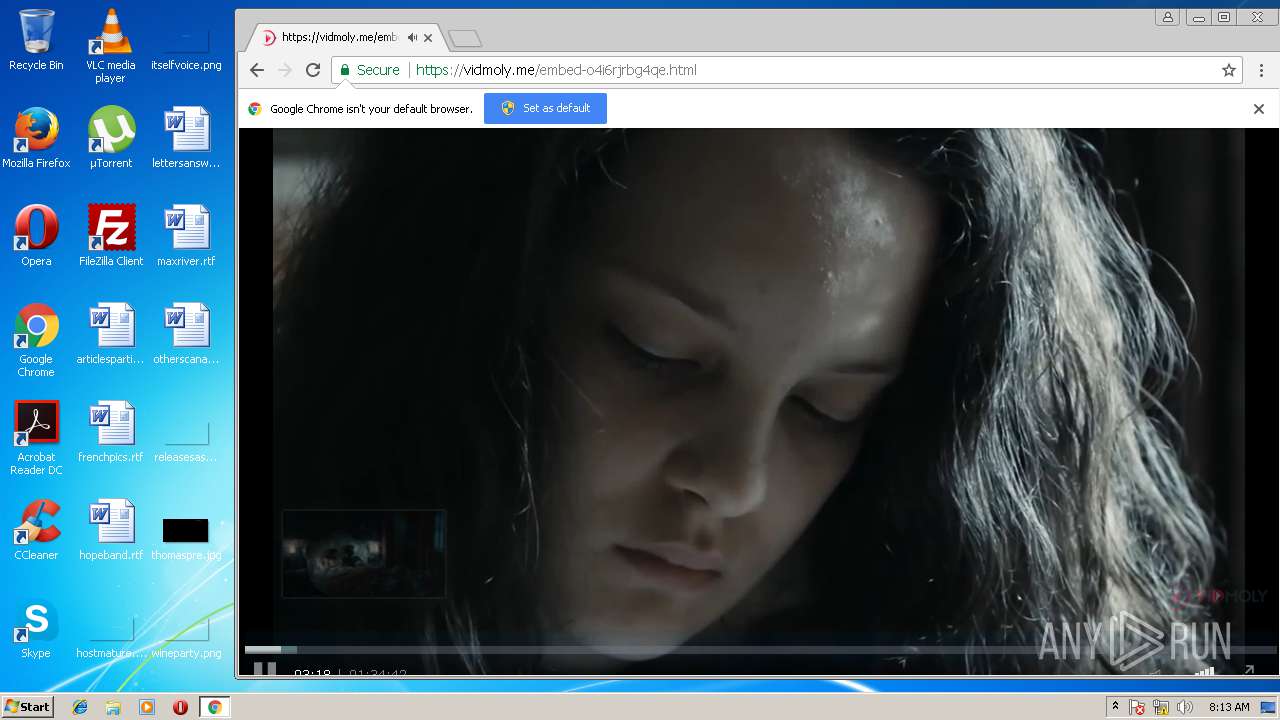Show hidden system tray icons
Image resolution: width=1280 pixels, height=720 pixels.
point(1115,707)
